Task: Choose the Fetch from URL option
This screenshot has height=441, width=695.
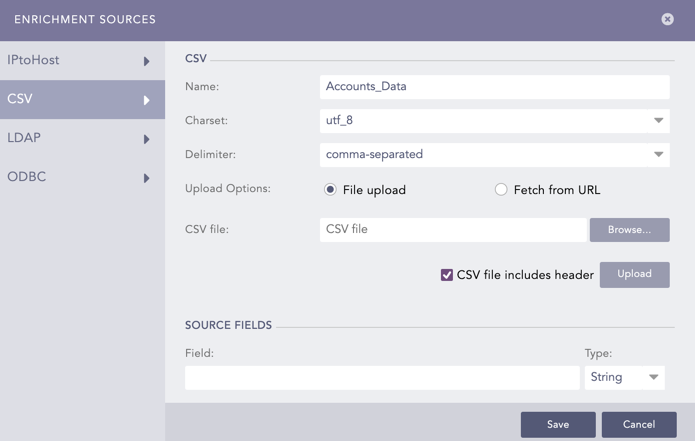Action: 501,190
